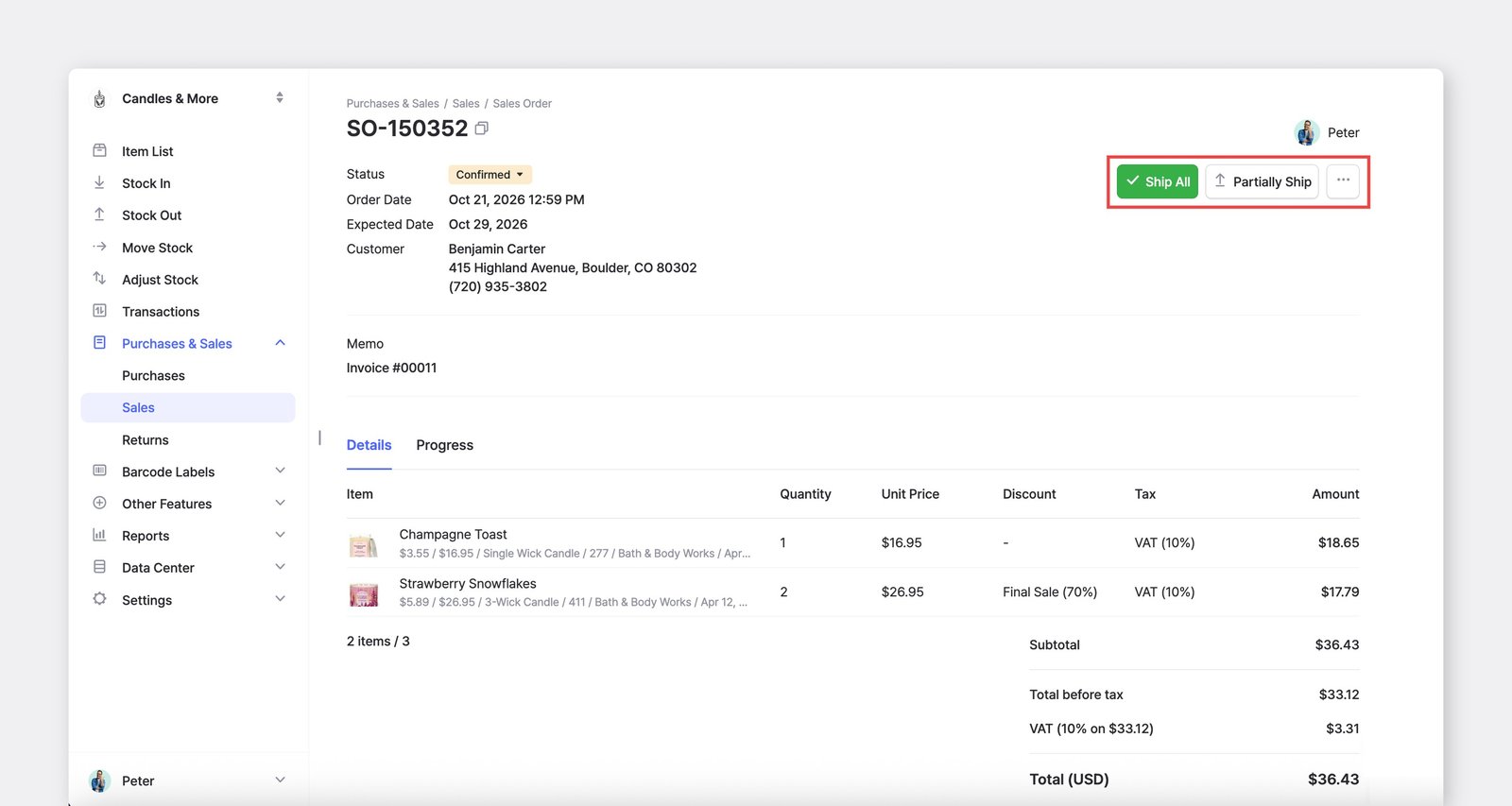Collapse the Purchases & Sales section
This screenshot has height=806, width=1512.
(280, 343)
